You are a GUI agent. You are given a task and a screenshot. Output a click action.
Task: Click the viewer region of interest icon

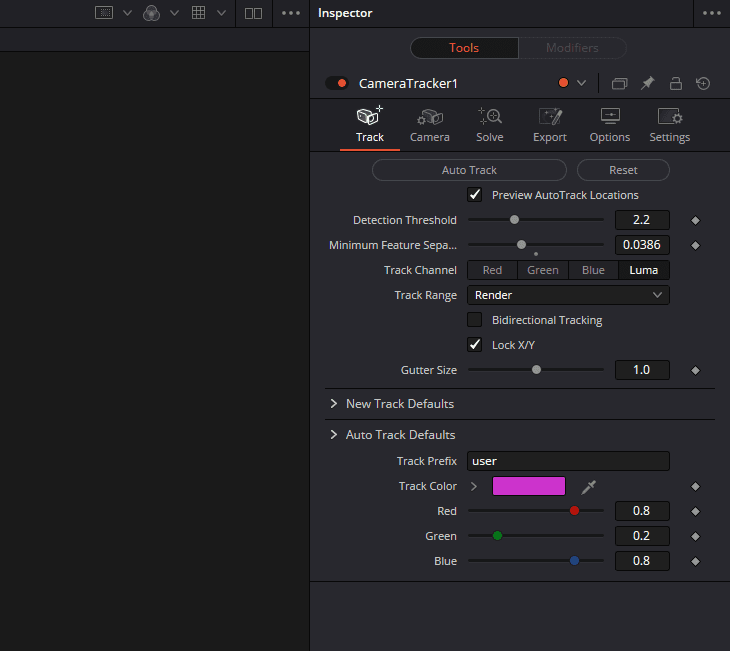(x=104, y=13)
